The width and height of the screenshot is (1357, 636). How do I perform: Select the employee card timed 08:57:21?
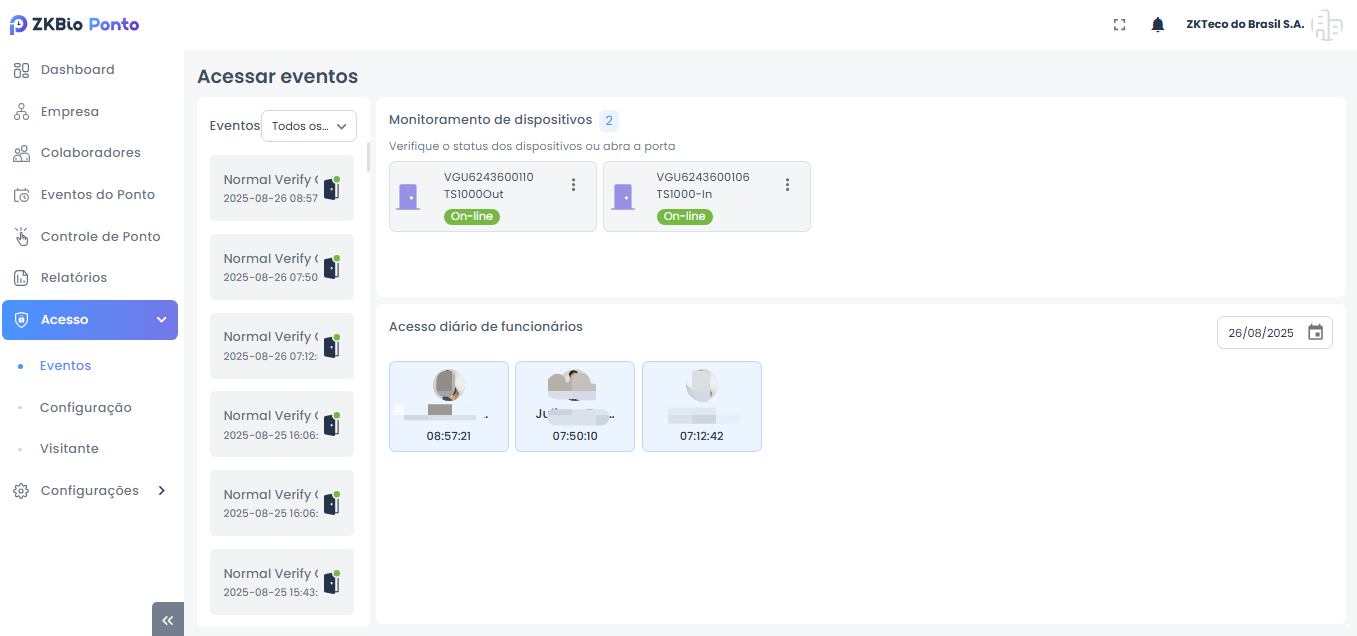(x=448, y=406)
